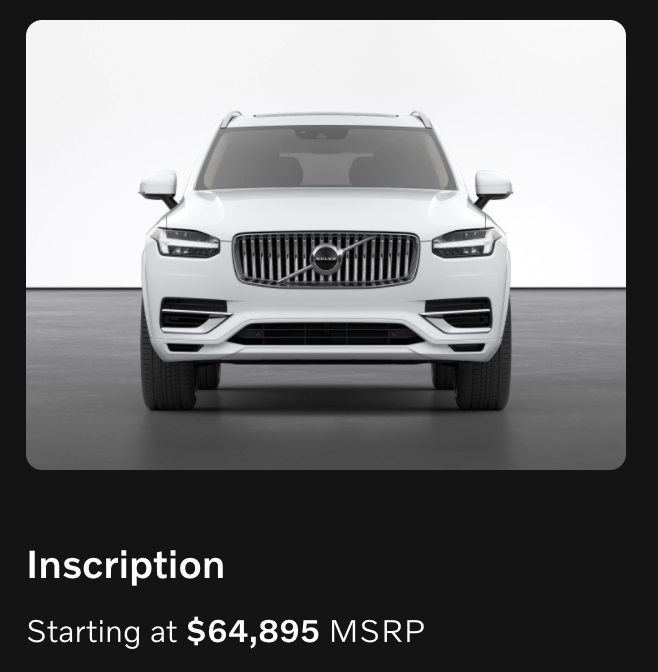Click the chrome vertical-bar front grille
This screenshot has height=672, width=658.
(326, 260)
